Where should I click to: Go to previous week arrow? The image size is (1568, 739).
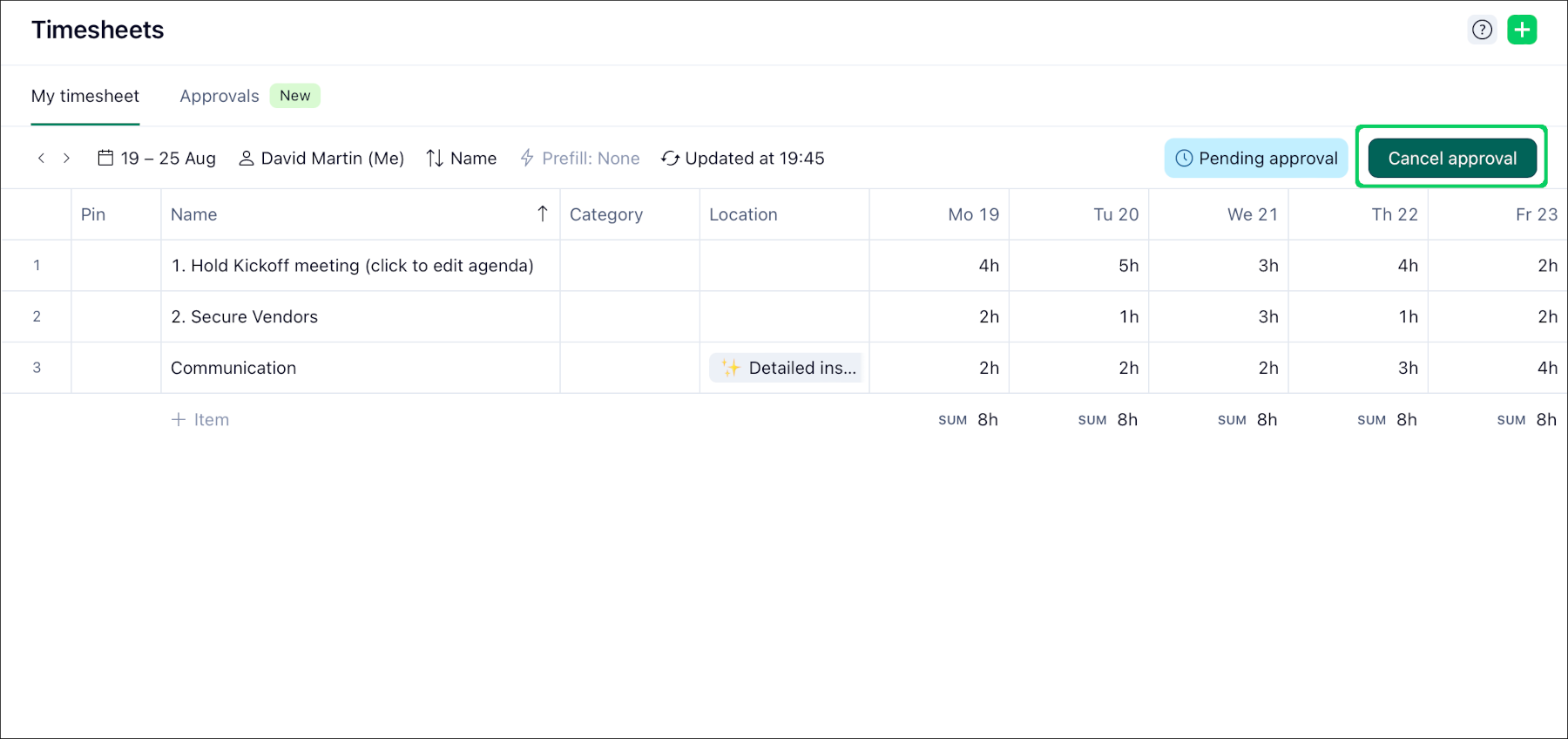click(x=41, y=158)
